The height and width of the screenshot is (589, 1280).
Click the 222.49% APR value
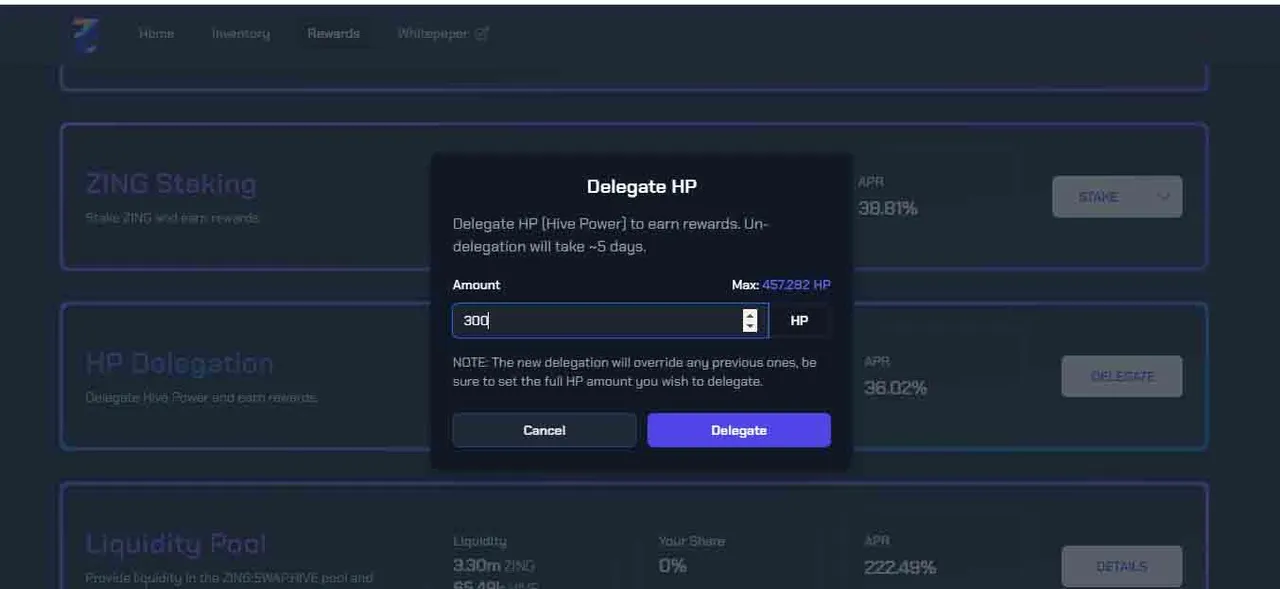coord(900,567)
